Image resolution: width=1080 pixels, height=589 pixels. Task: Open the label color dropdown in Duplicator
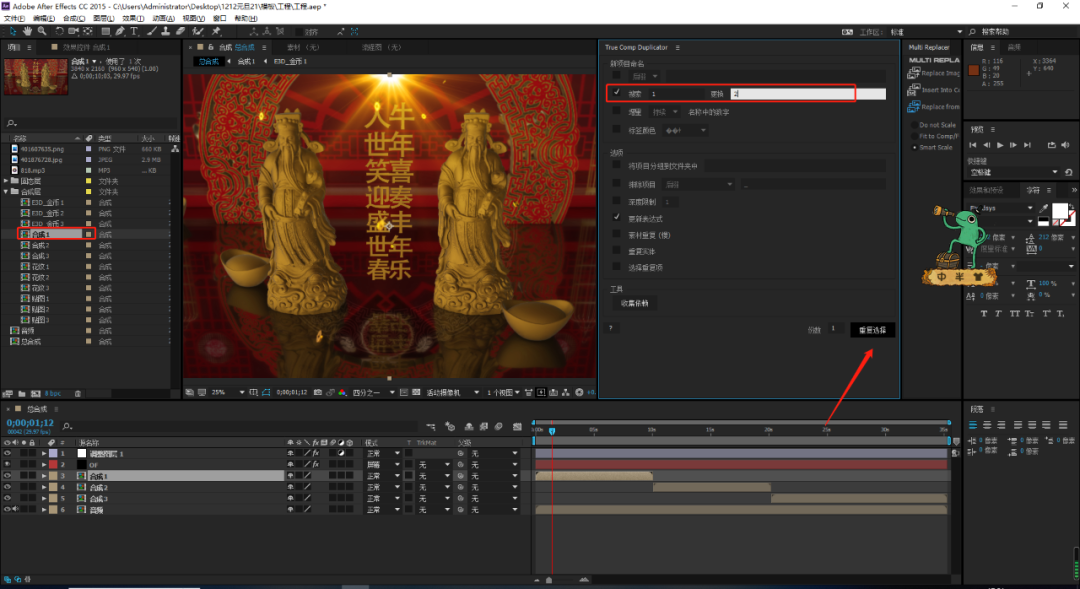click(686, 130)
